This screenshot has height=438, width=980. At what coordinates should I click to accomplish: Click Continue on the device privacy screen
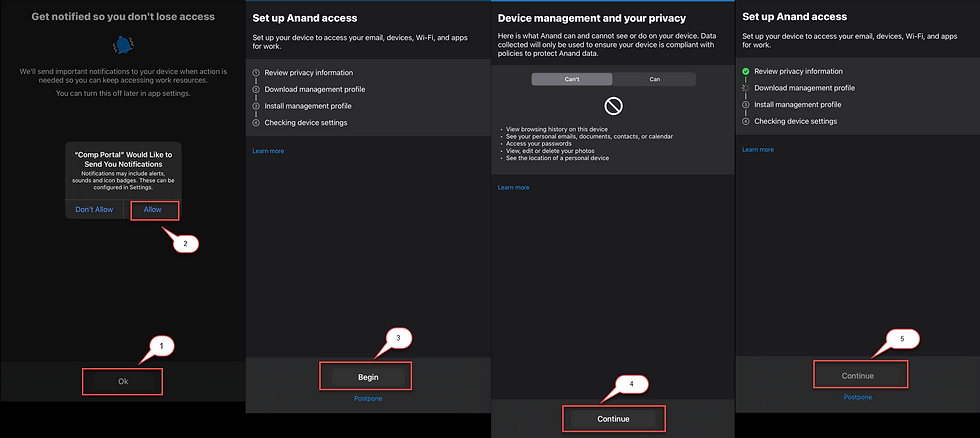point(612,418)
